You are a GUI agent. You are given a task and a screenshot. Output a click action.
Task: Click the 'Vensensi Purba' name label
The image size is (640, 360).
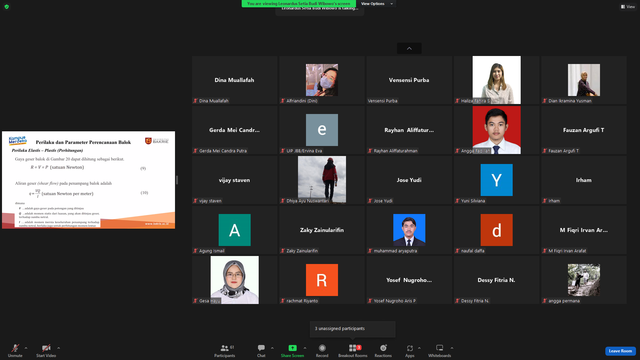point(382,101)
